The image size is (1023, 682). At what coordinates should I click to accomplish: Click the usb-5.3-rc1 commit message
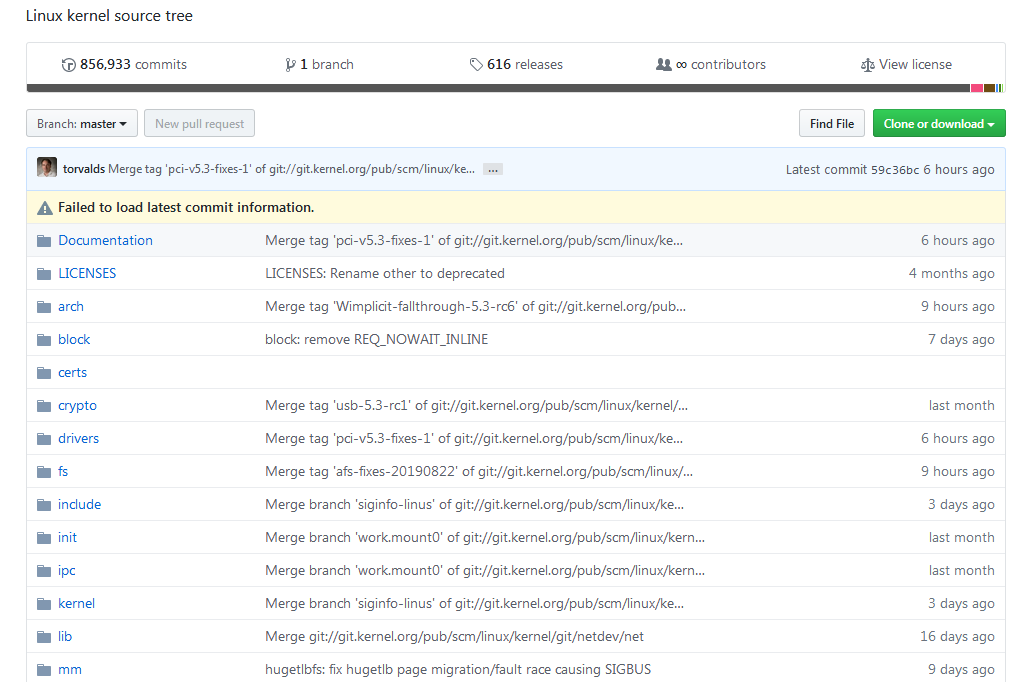tap(476, 406)
